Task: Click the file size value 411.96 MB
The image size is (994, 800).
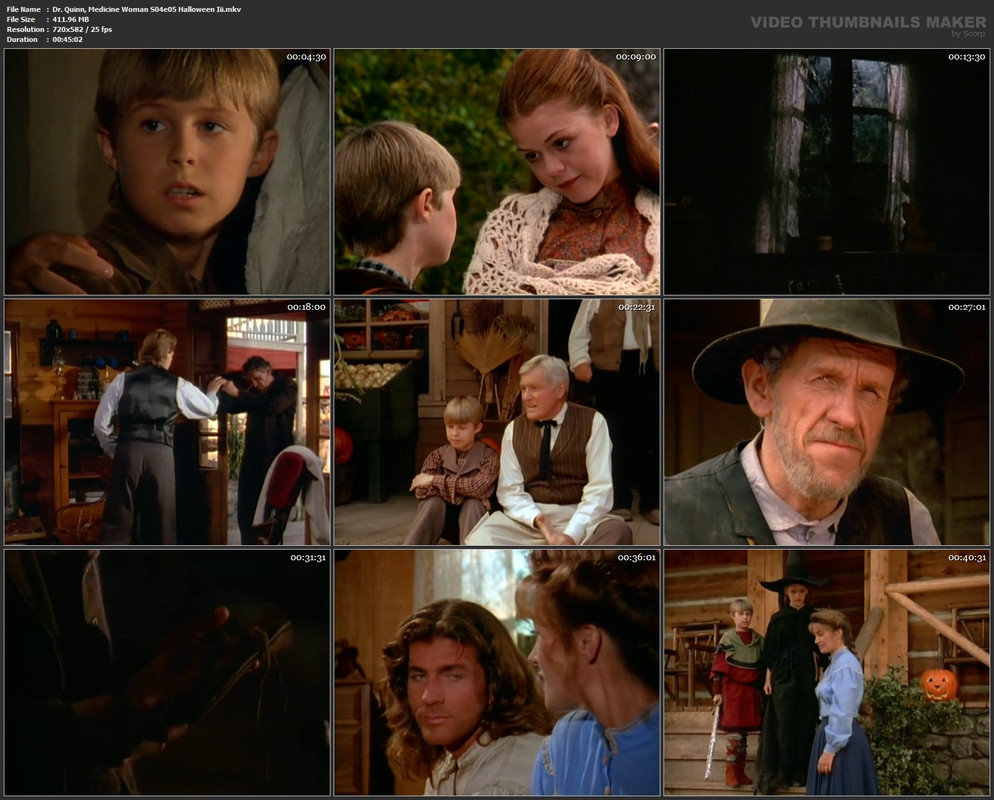Action: (x=71, y=20)
